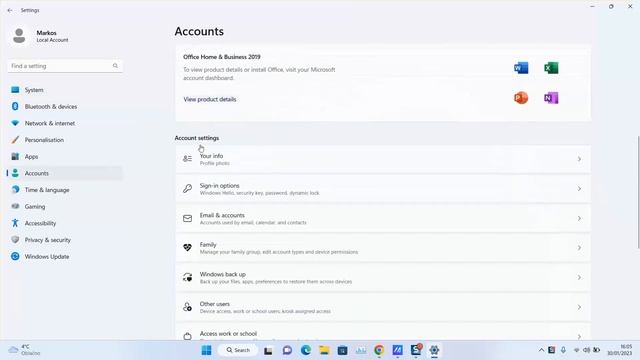Open System settings category
640x360 pixels.
point(65,90)
